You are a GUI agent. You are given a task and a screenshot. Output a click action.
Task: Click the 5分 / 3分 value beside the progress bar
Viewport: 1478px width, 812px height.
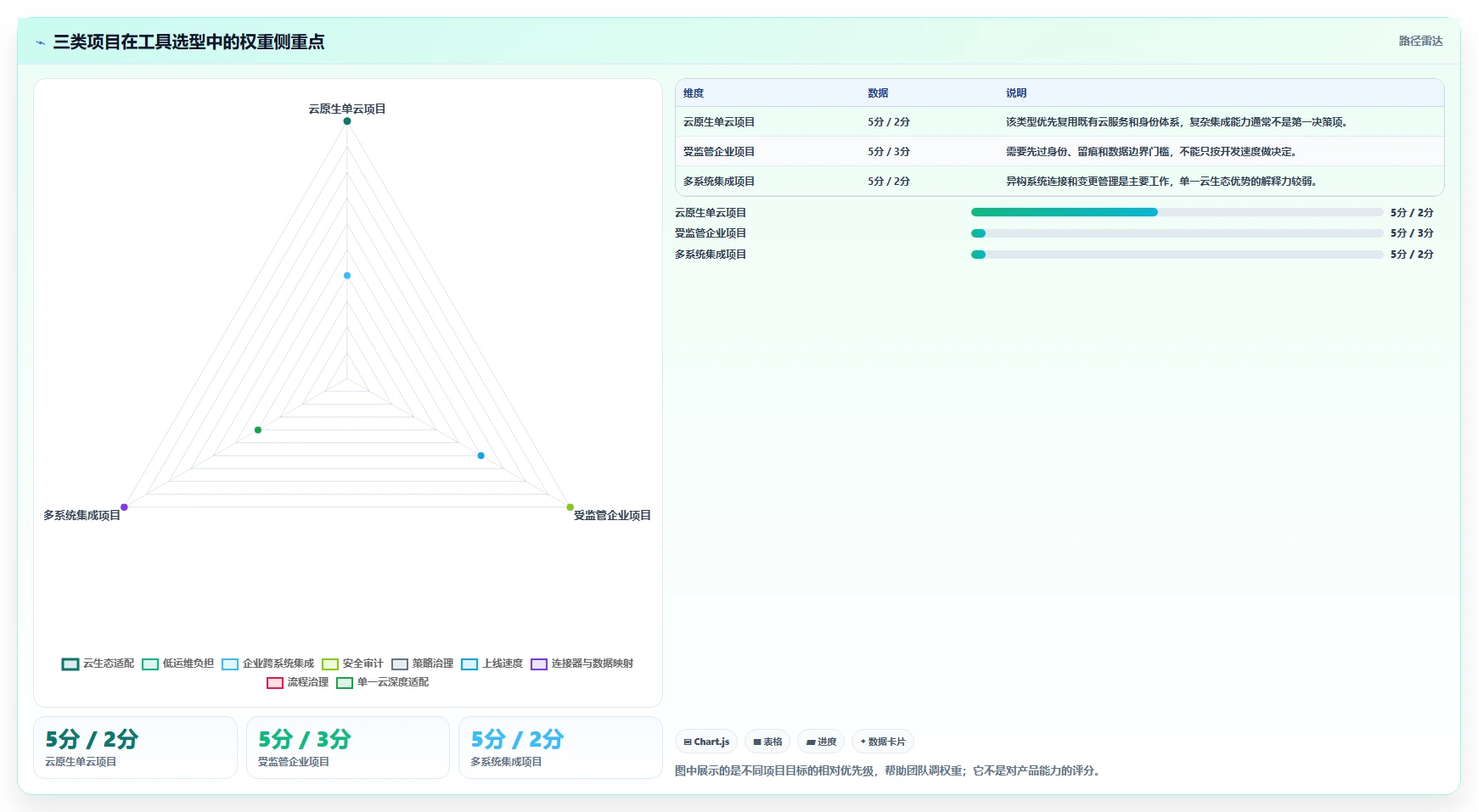tap(1412, 233)
